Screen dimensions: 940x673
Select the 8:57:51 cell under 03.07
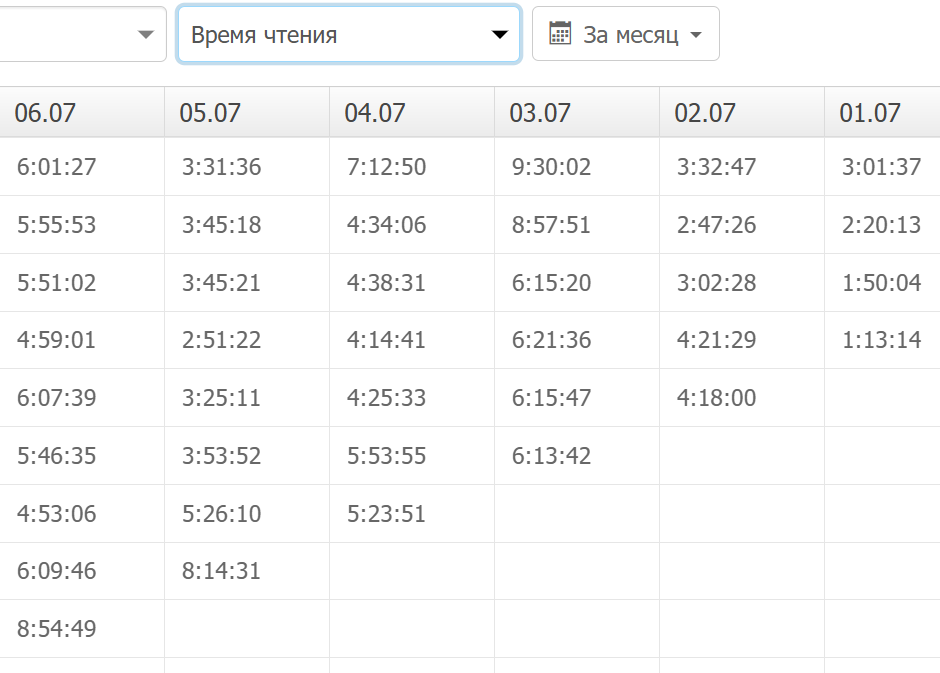[x=552, y=225]
